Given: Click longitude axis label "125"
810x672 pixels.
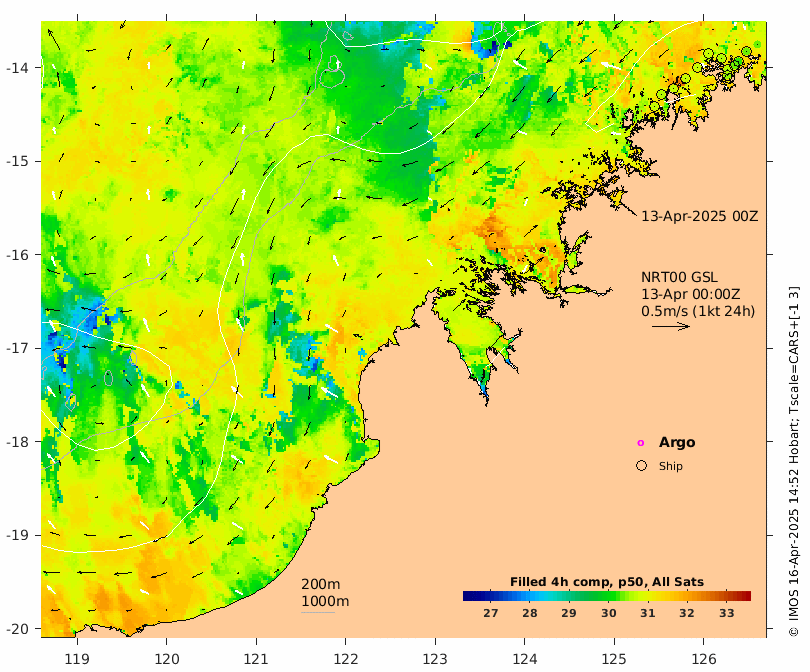Looking at the screenshot, I should 614,659.
